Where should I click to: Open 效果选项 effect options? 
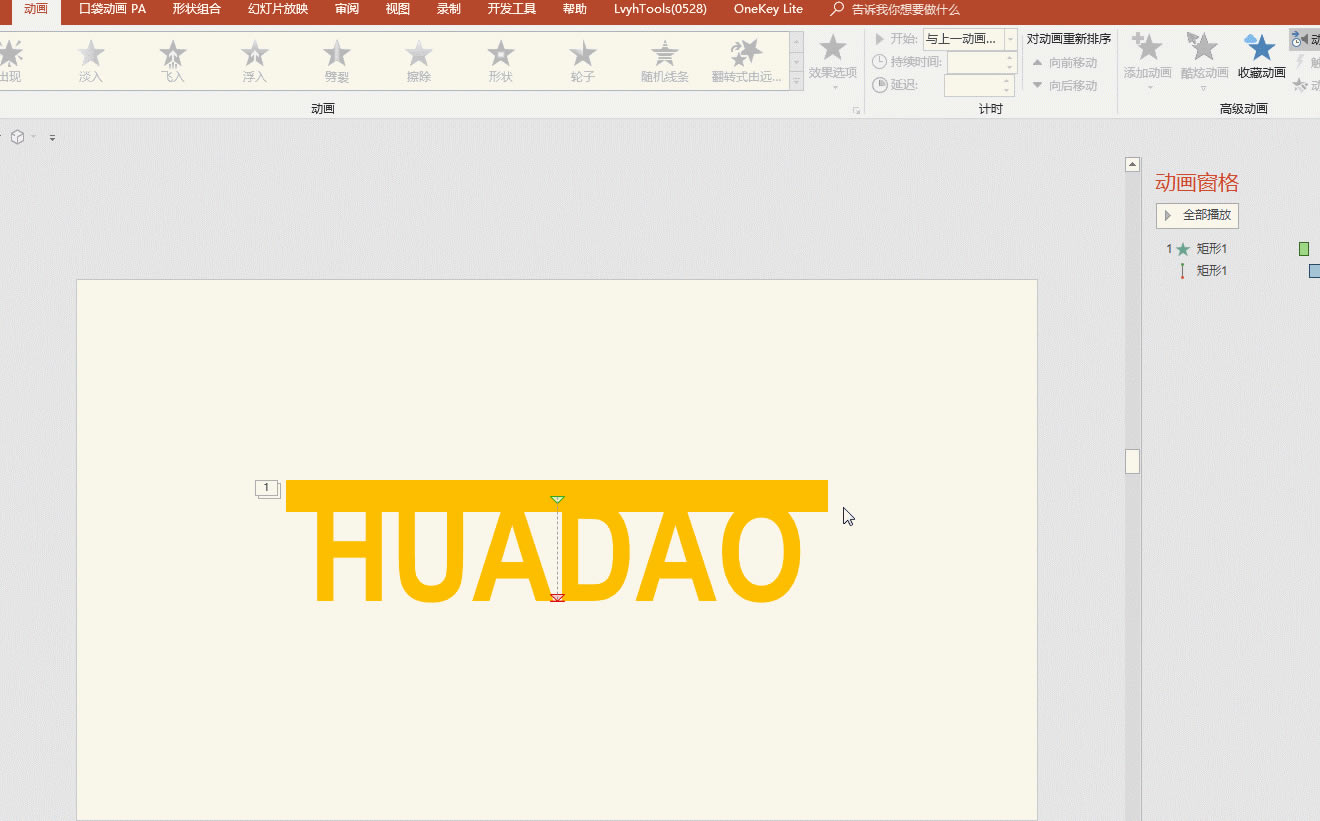click(833, 61)
